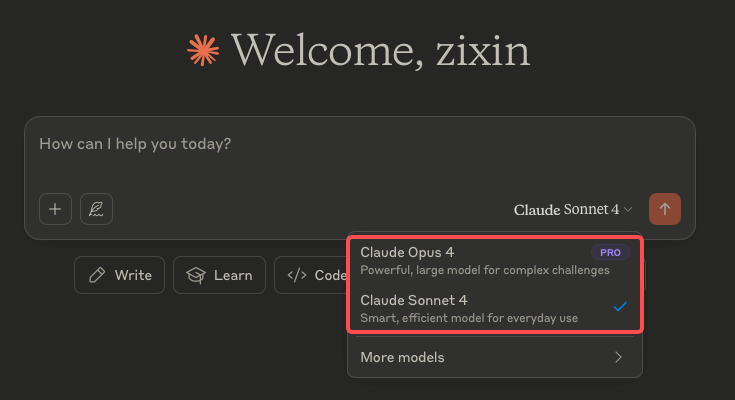This screenshot has height=400, width=735.
Task: Click the pencil icon on Write
Action: click(97, 275)
